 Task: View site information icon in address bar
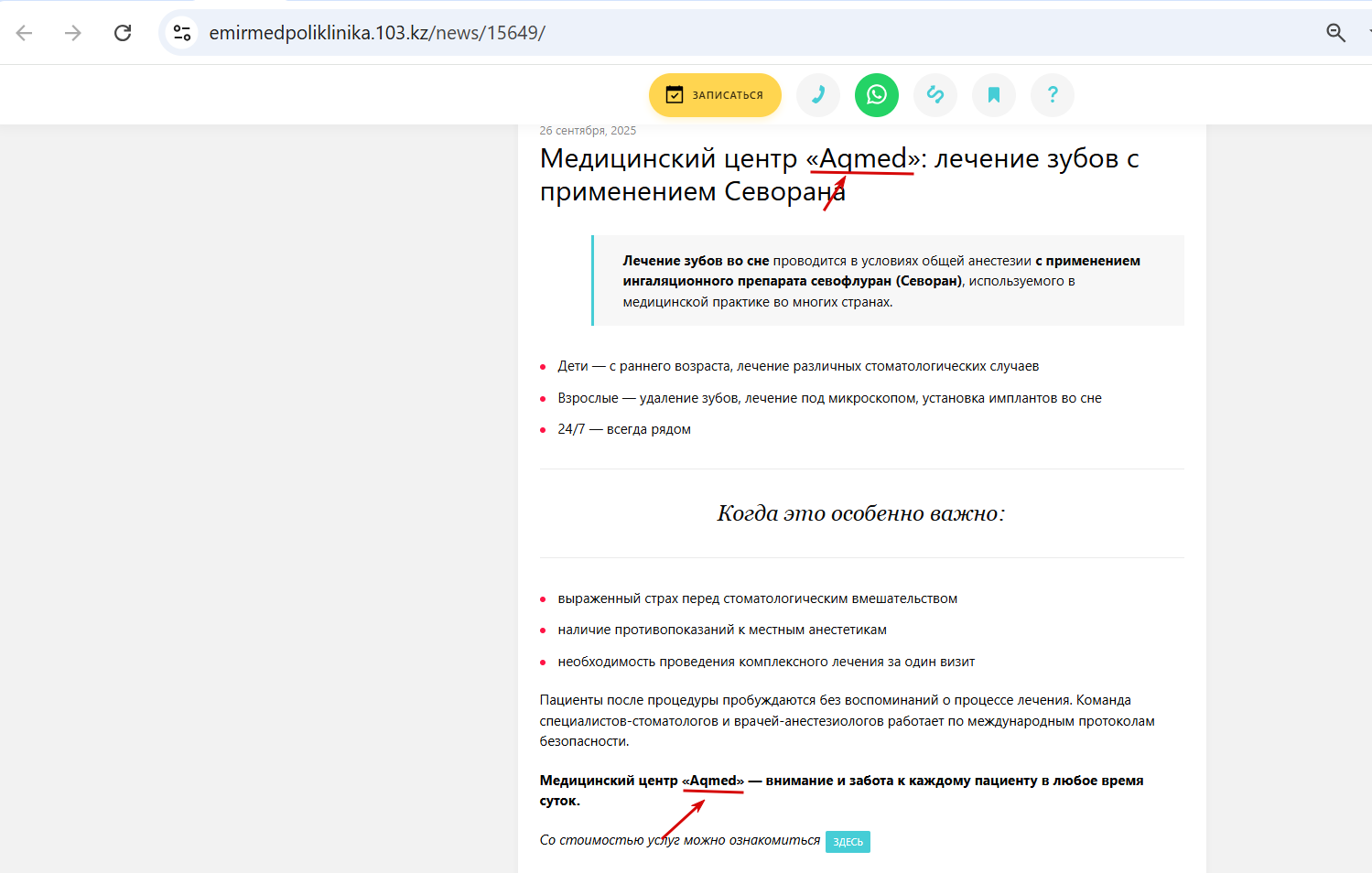click(x=182, y=33)
